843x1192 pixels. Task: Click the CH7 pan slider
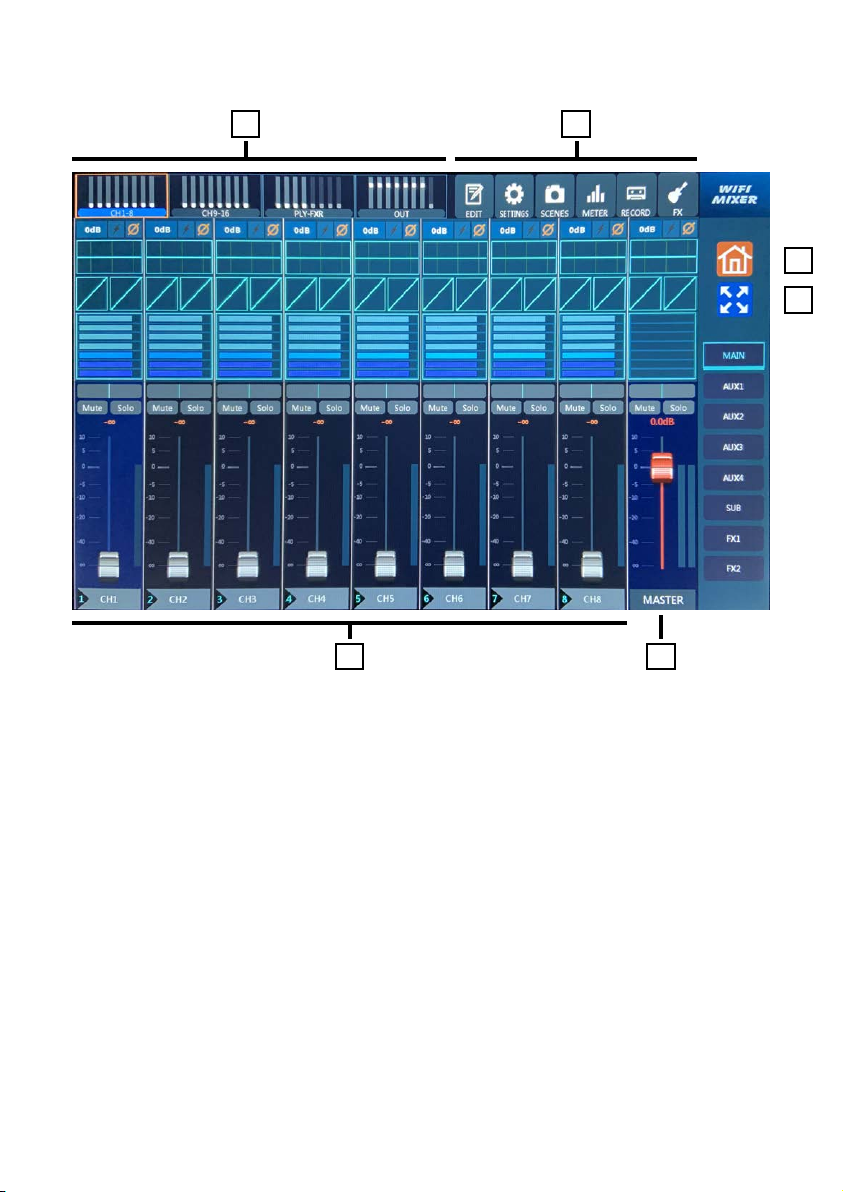coord(523,391)
